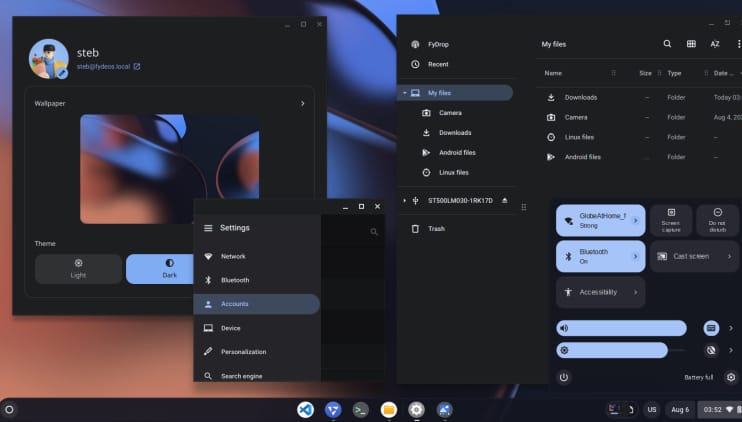Select My files in the sidebar
Screen dimensions: 742x422
point(455,93)
